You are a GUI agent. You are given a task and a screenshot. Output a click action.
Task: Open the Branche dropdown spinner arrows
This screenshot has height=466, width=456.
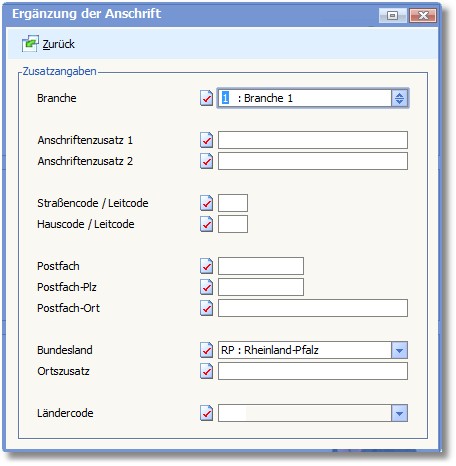399,98
